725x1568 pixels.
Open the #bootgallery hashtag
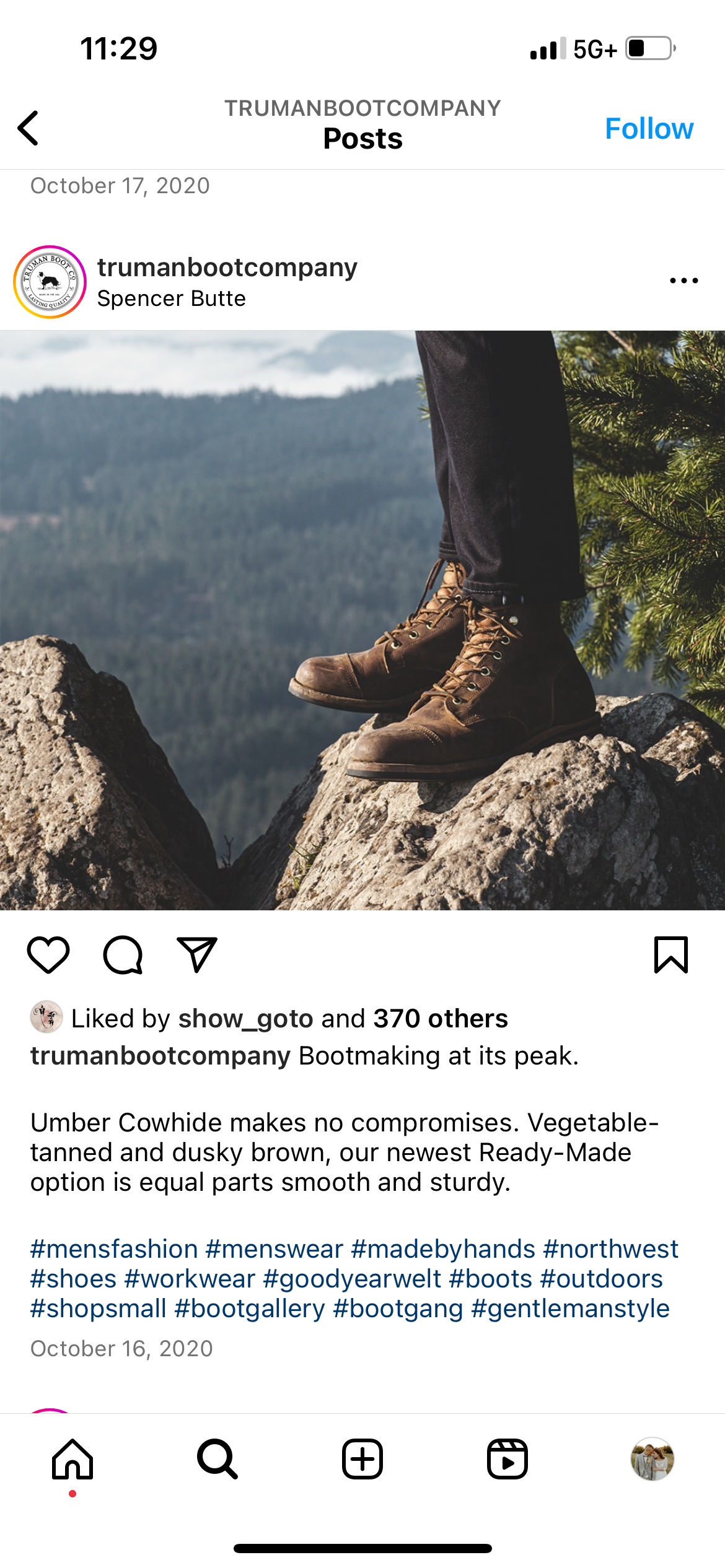point(250,1309)
